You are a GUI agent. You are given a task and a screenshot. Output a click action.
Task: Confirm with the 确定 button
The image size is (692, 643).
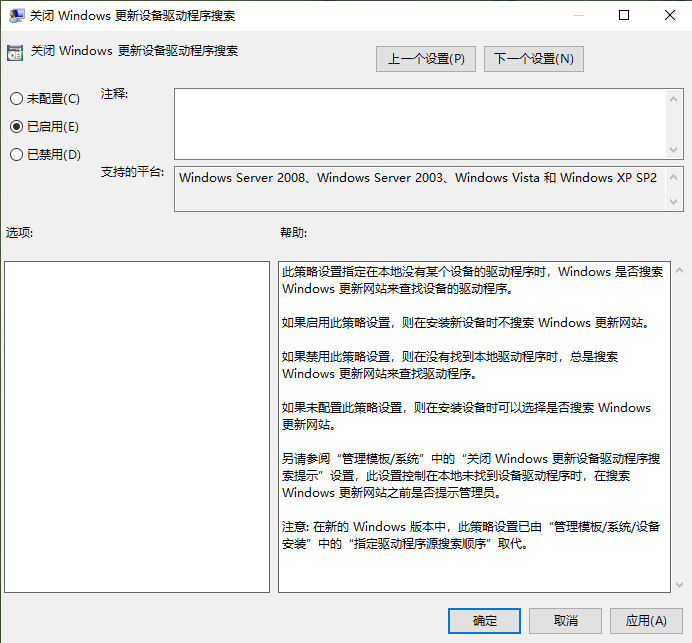pyautogui.click(x=484, y=621)
